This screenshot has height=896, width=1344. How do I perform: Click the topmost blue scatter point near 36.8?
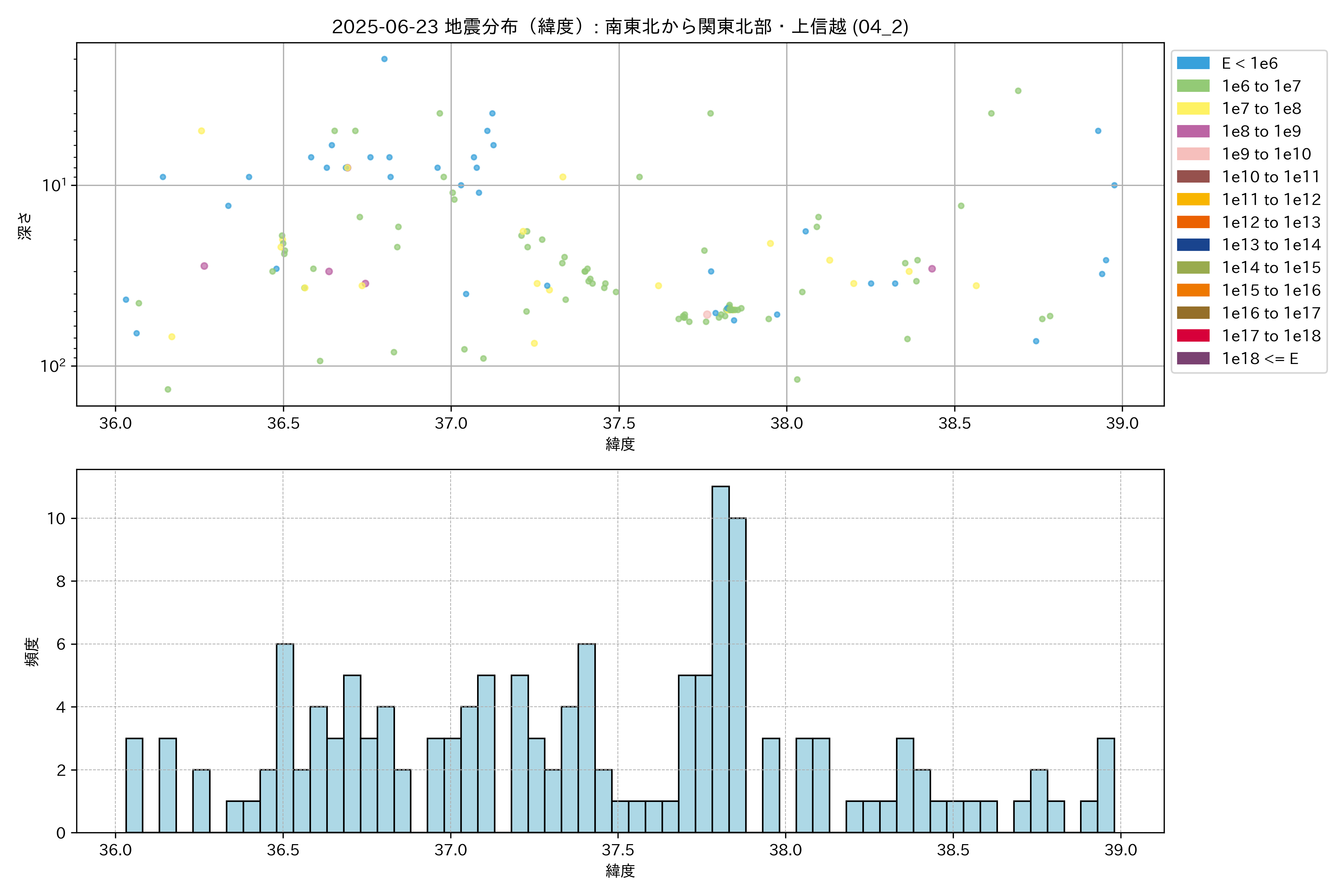pos(385,59)
